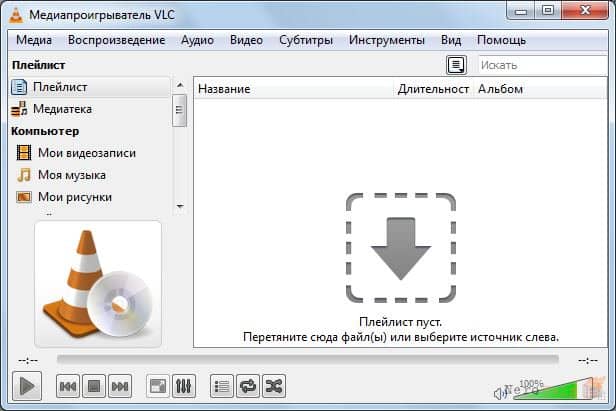Click the VLC cone icon in the title bar

(x=16, y=15)
